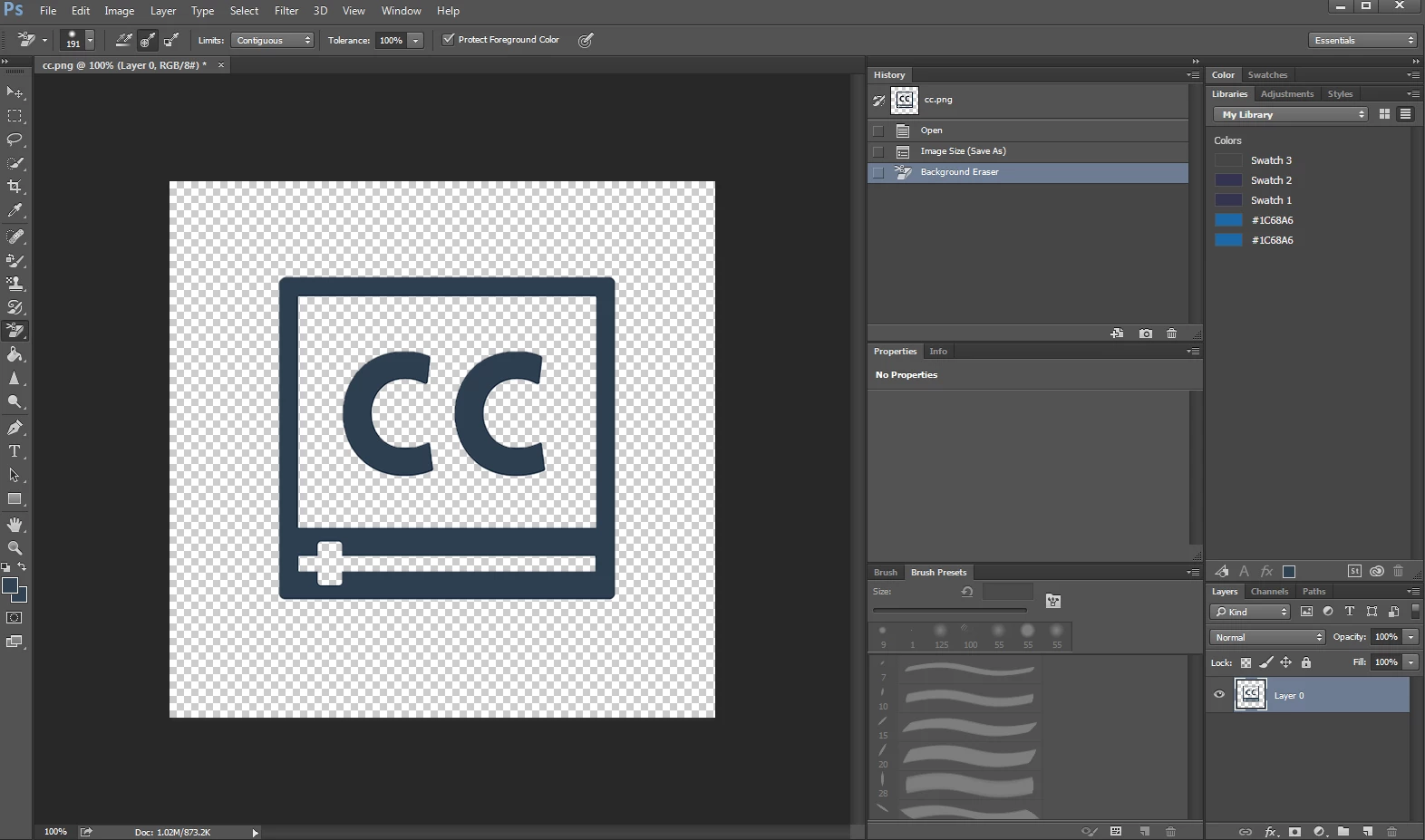Activate the Hand tool
This screenshot has width=1425, height=840.
click(15, 525)
